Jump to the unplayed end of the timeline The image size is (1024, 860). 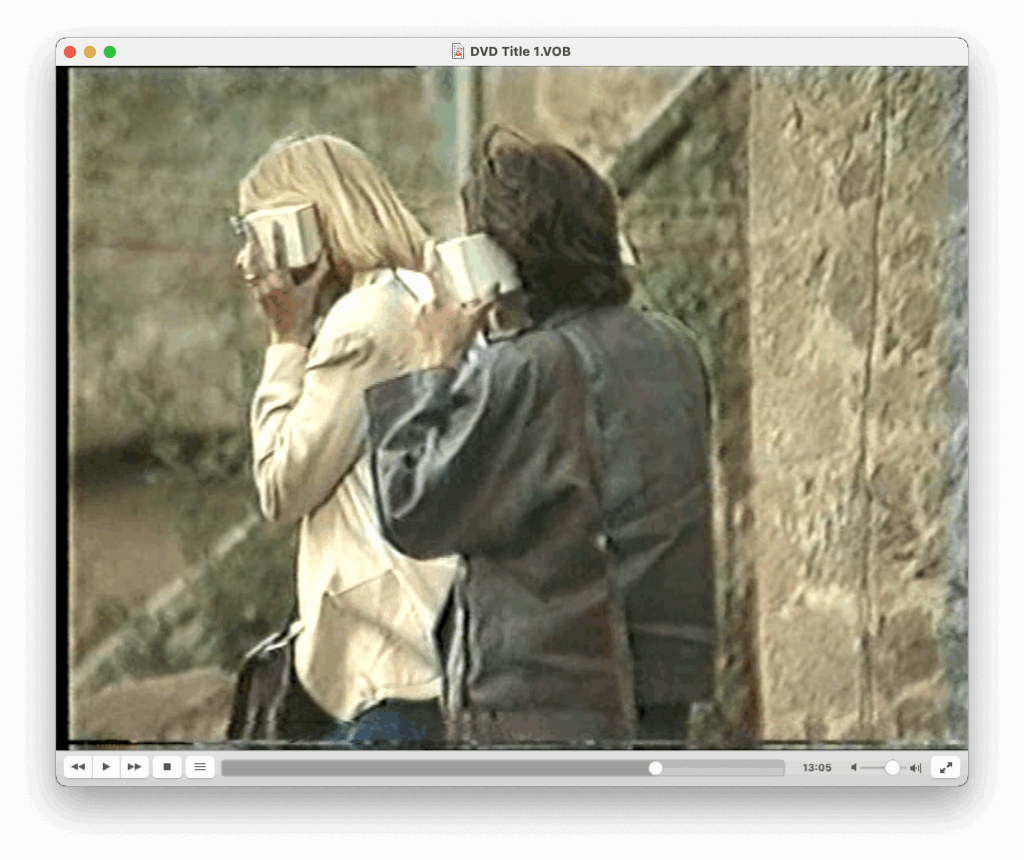pyautogui.click(x=779, y=768)
